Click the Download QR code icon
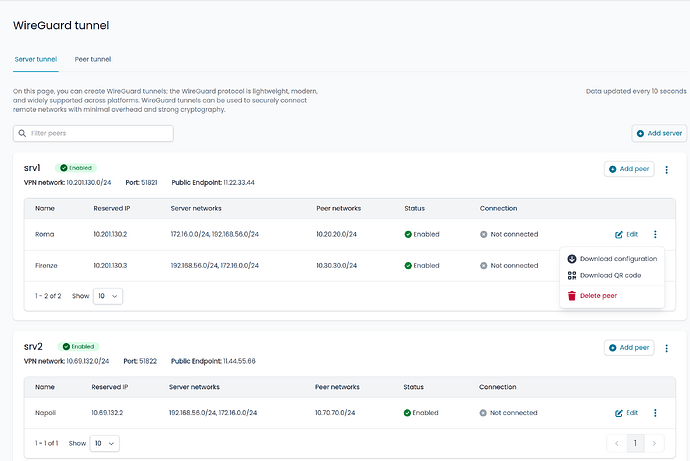Screen dimensions: 690x461 572,275
